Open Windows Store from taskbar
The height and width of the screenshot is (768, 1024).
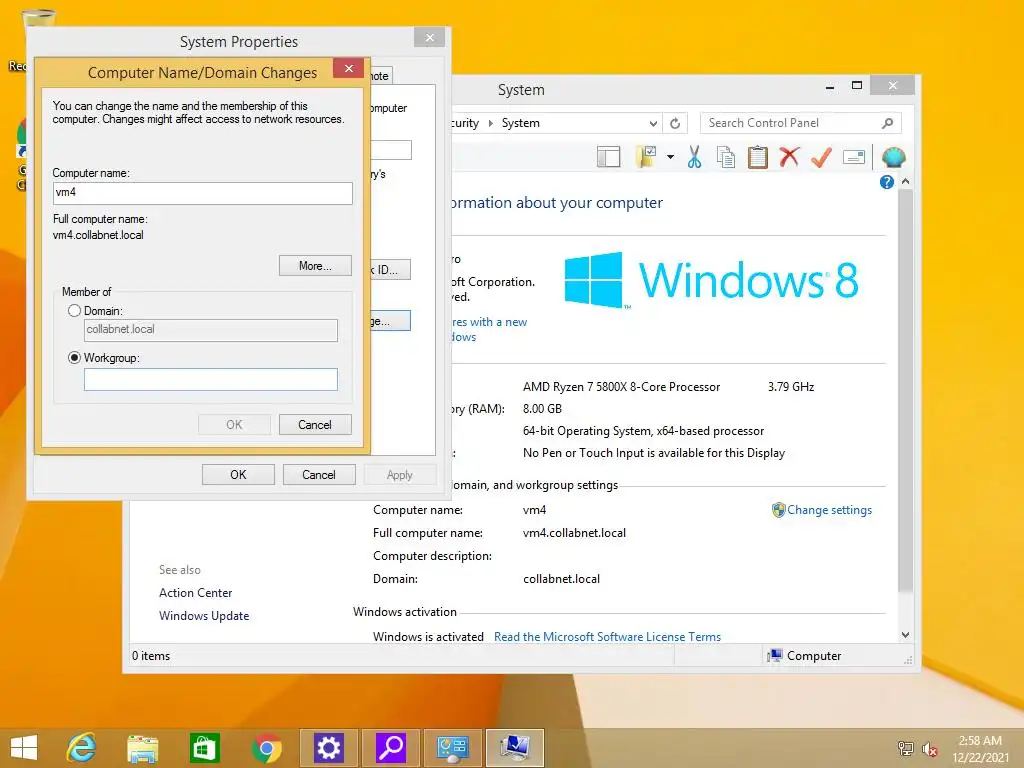[204, 748]
